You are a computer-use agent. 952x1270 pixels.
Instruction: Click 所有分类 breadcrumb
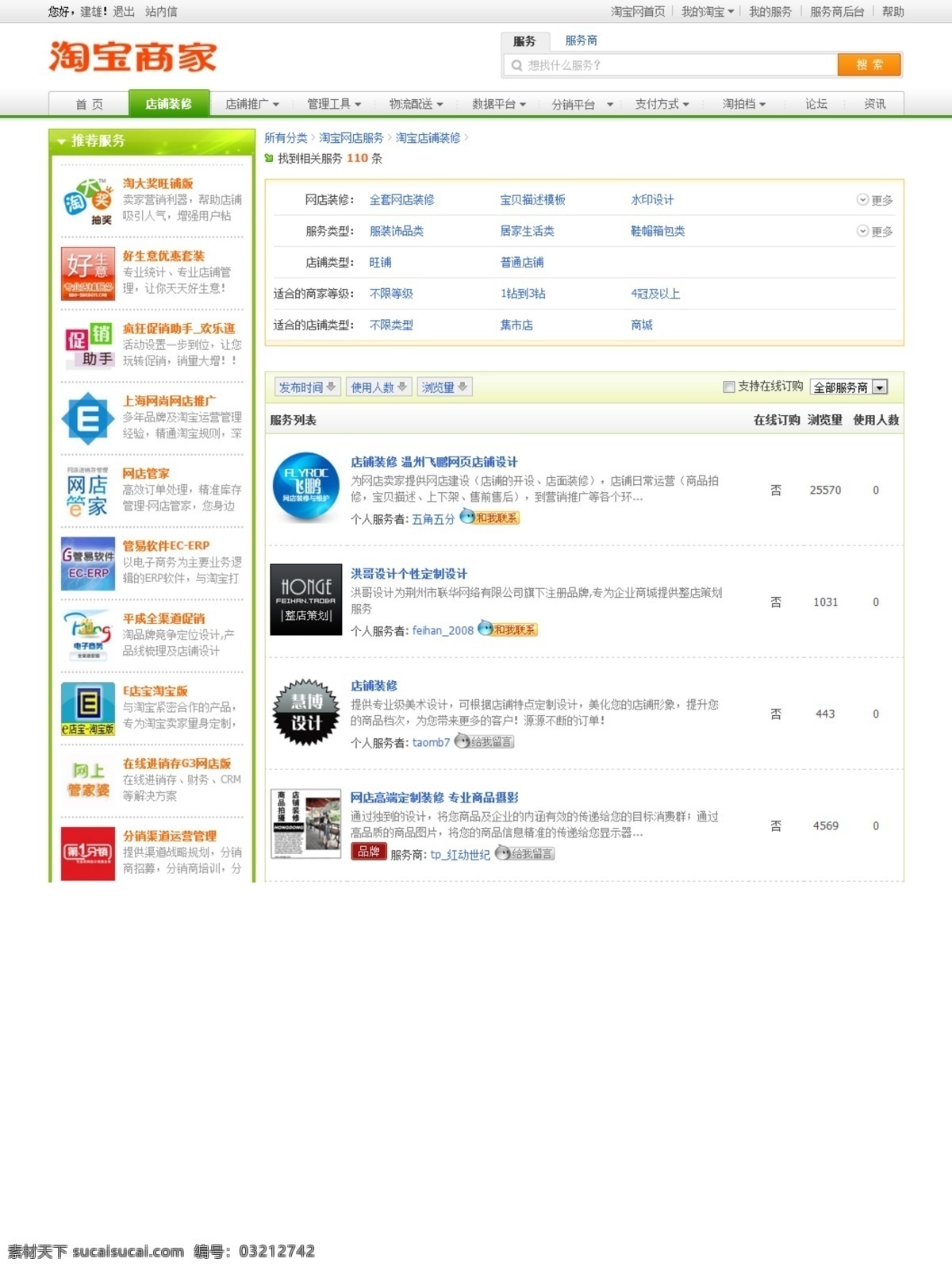pyautogui.click(x=286, y=138)
